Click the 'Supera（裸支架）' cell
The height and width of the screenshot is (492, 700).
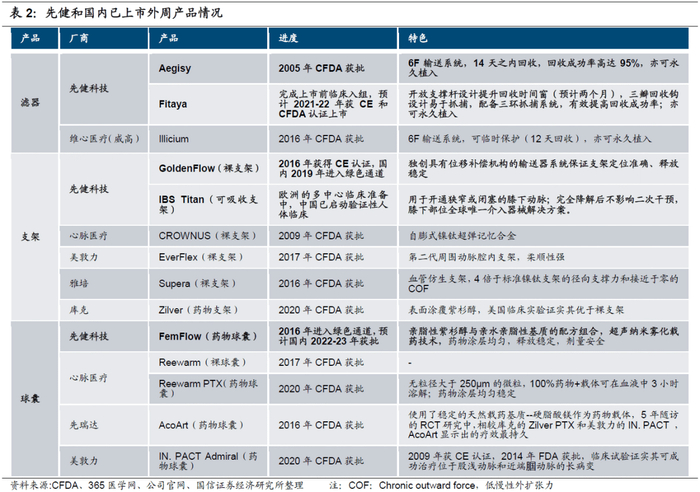point(208,284)
